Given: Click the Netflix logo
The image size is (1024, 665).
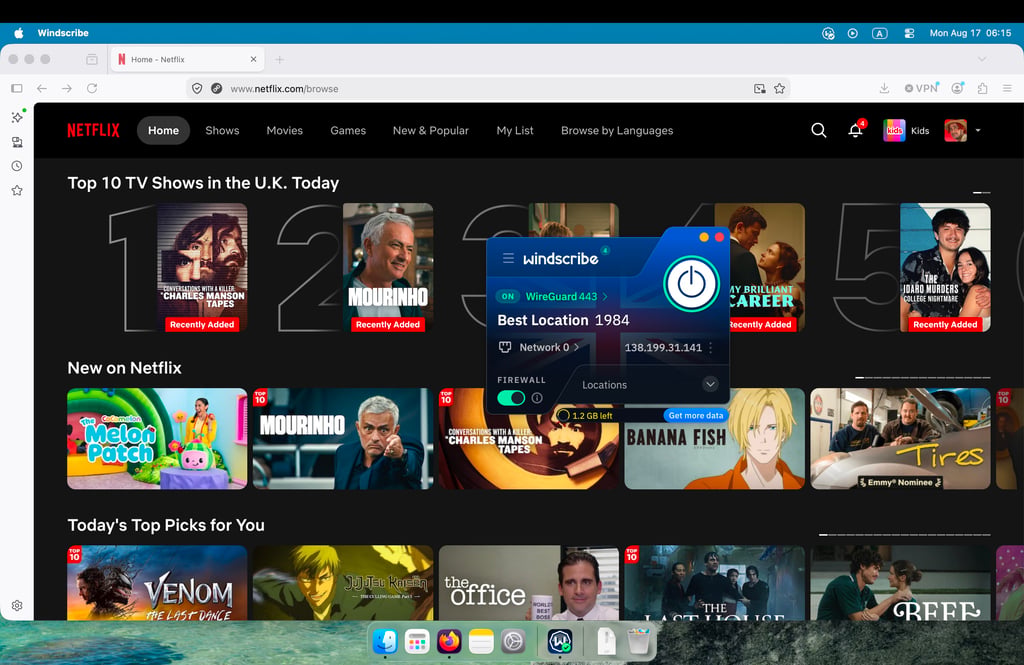Looking at the screenshot, I should pos(93,131).
